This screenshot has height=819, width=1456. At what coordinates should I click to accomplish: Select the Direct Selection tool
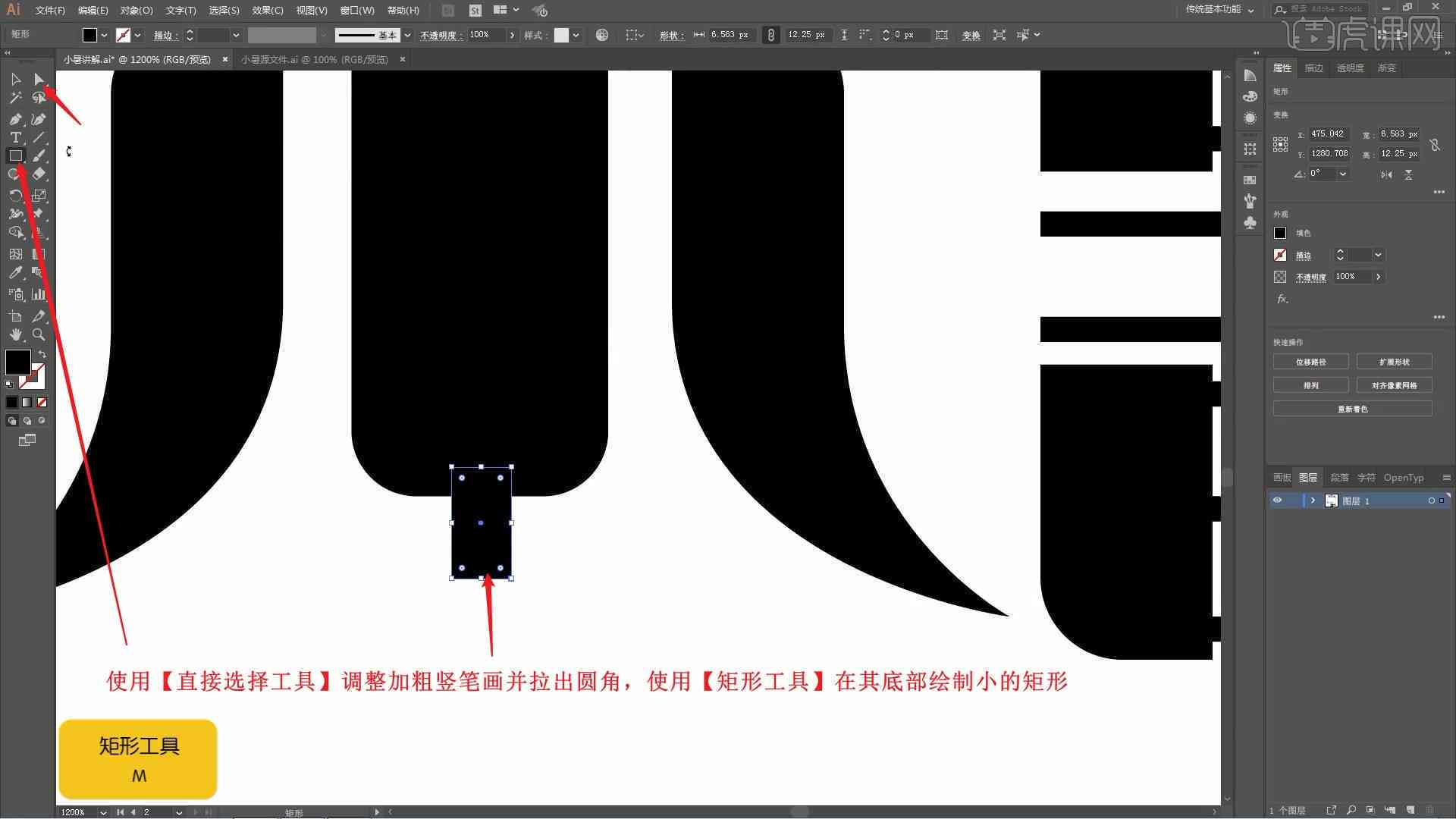tap(38, 78)
